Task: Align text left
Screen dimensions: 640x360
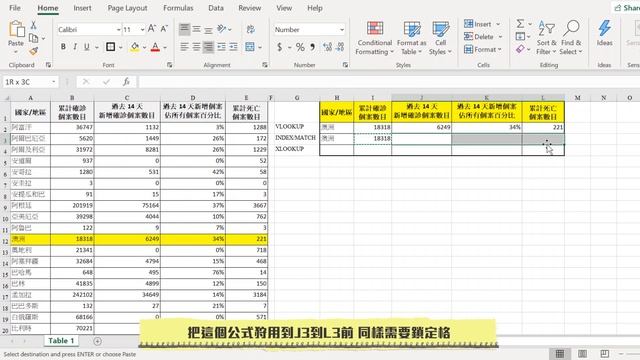Action: [184, 47]
